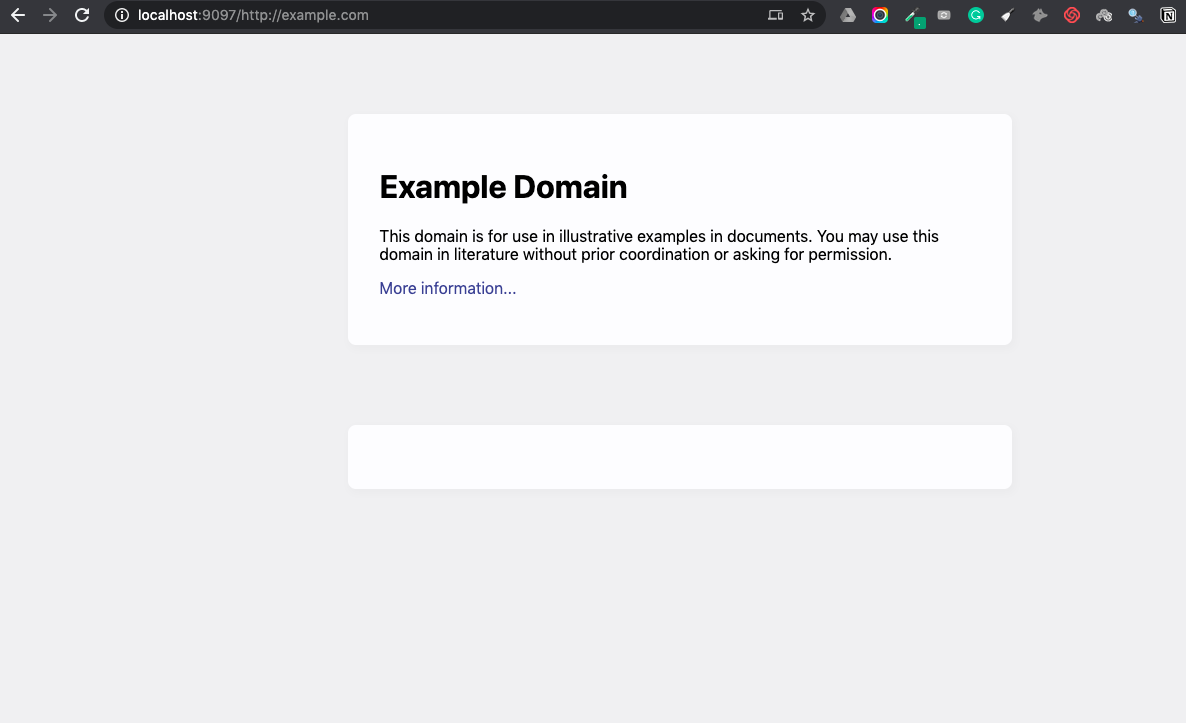Click the forward navigation arrow
This screenshot has height=723, width=1186.
pyautogui.click(x=49, y=15)
